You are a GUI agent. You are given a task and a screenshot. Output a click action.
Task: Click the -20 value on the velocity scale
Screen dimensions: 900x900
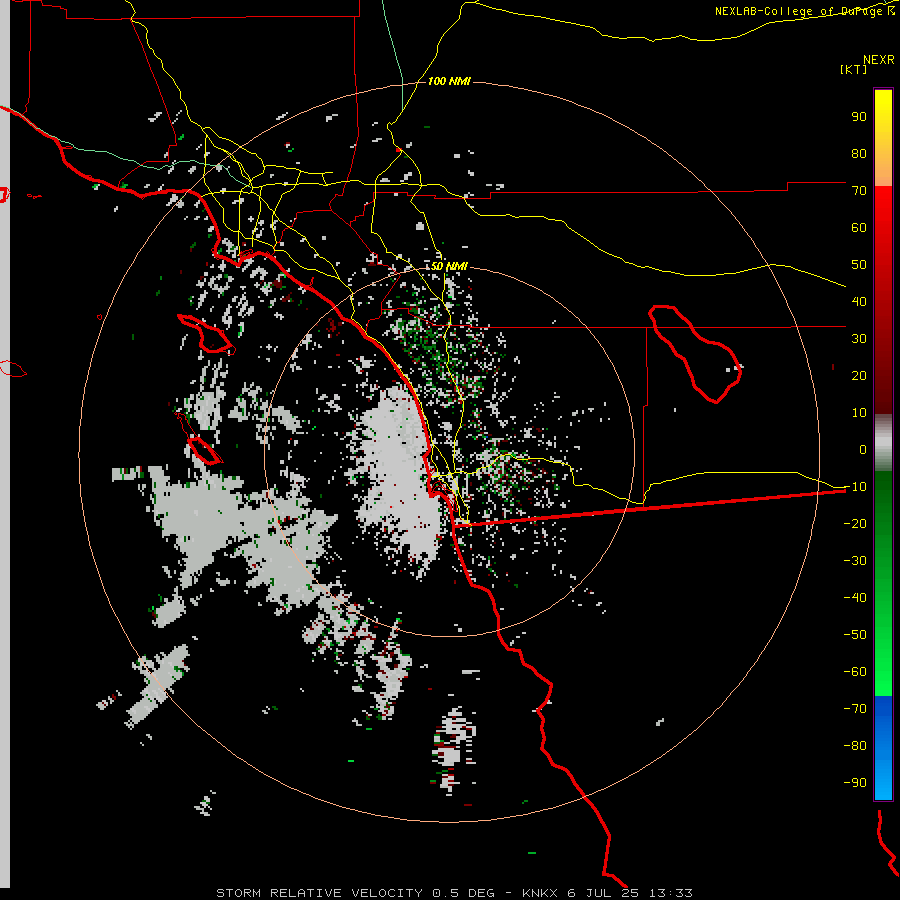855,524
